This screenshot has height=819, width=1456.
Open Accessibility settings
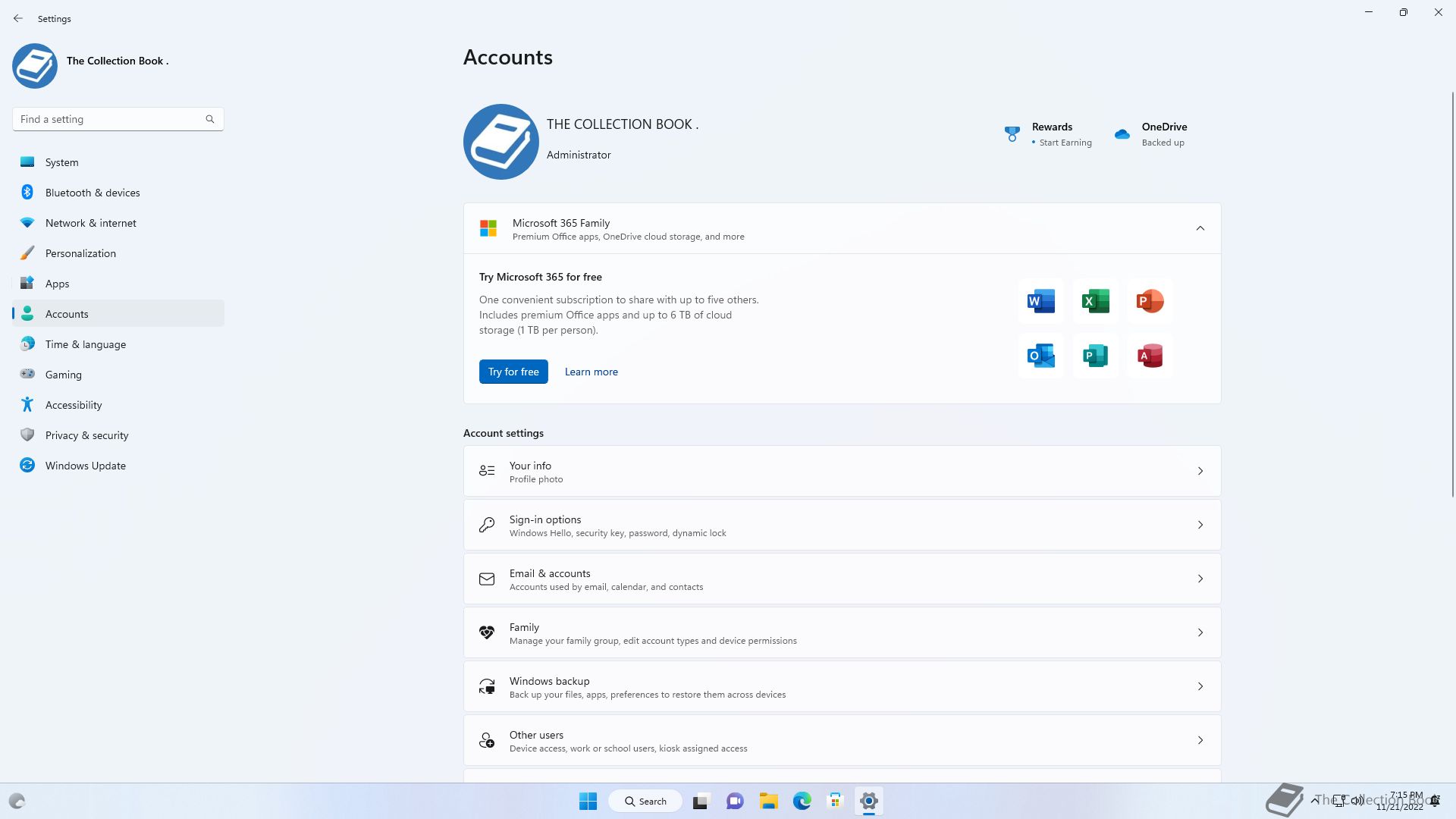(x=118, y=405)
